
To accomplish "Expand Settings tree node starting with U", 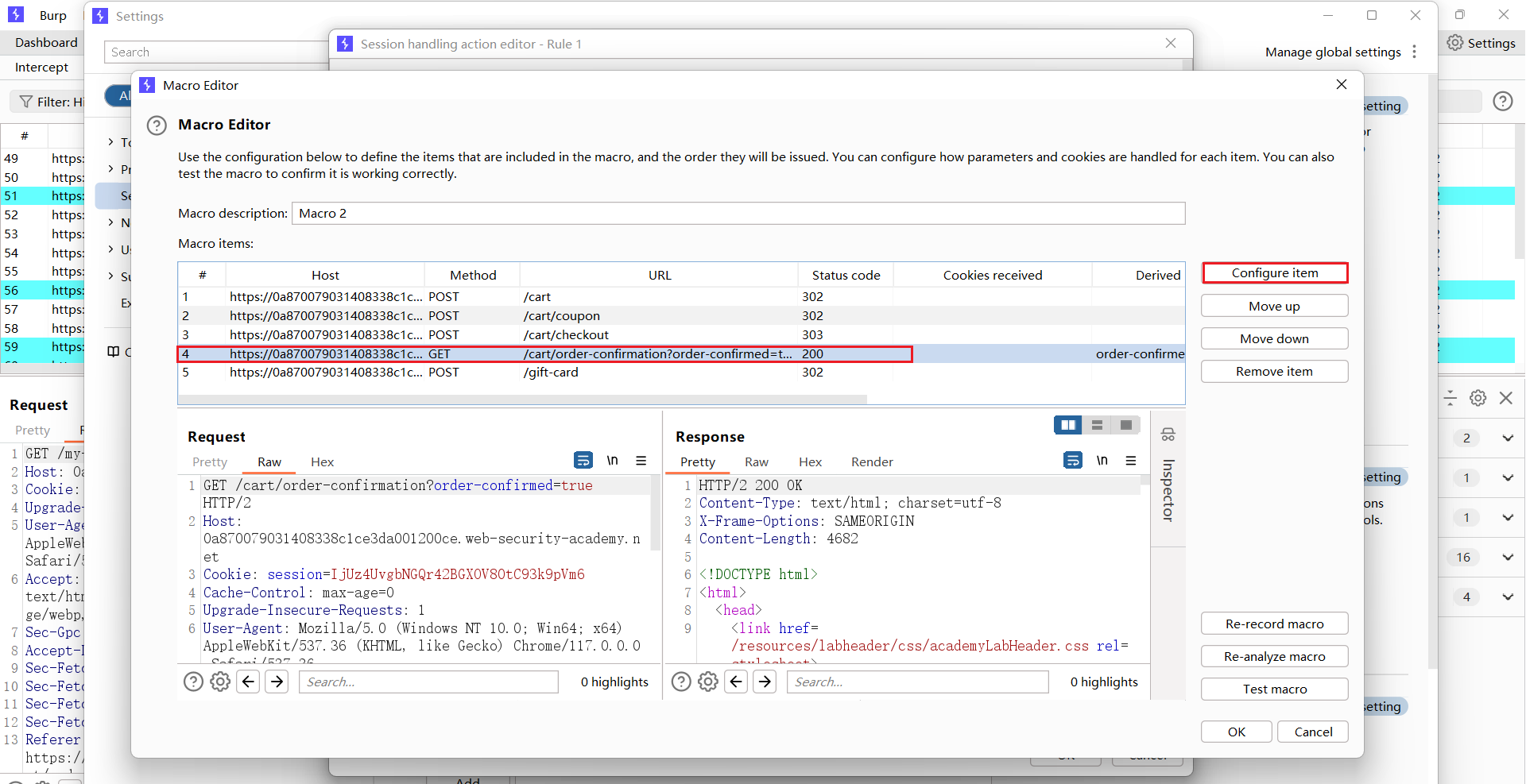I will 110,249.
